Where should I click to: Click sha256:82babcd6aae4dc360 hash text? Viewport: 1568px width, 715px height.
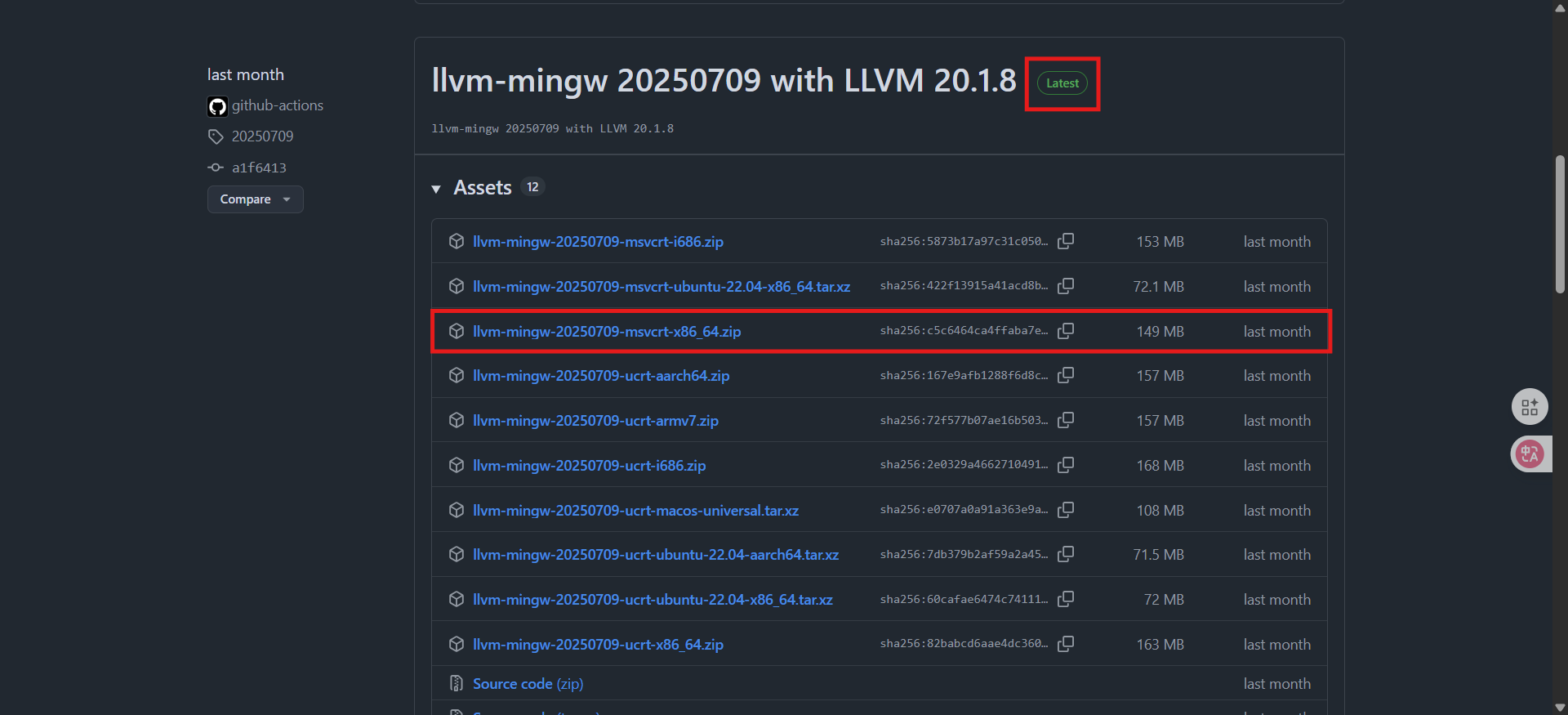(x=964, y=644)
